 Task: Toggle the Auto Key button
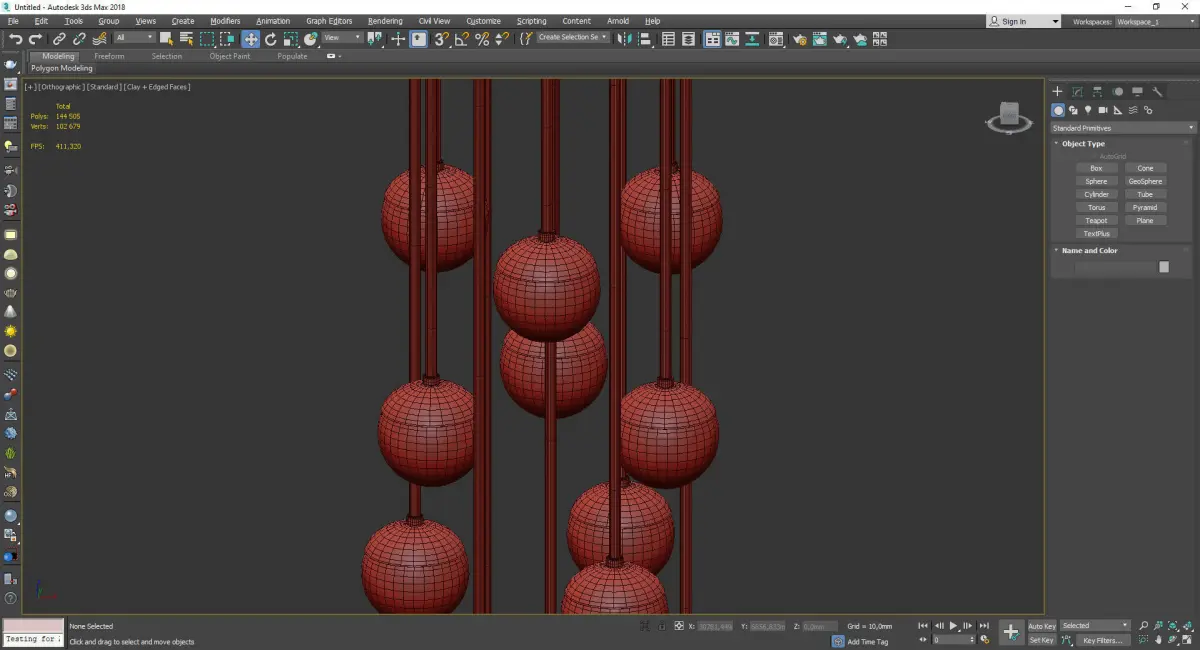(x=1042, y=626)
